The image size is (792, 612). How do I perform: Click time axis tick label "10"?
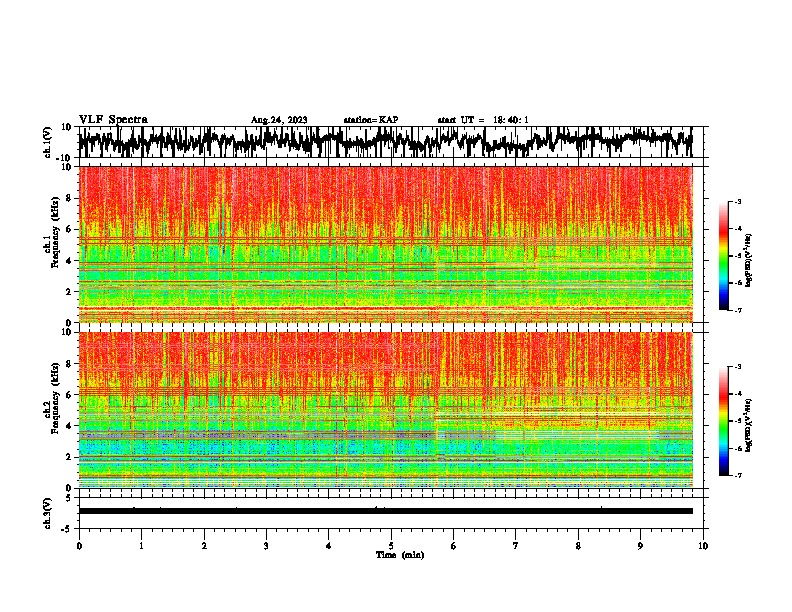703,546
